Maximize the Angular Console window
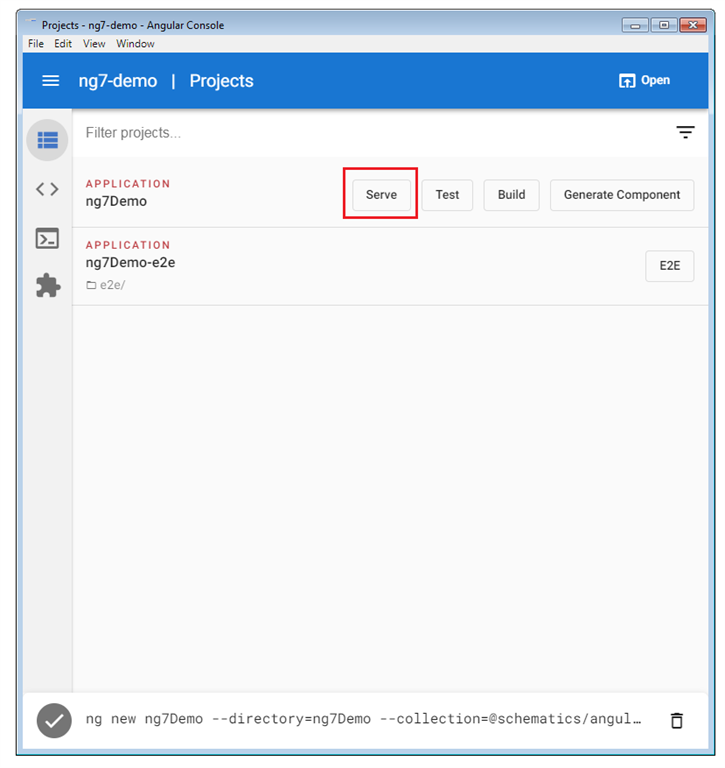 pos(664,25)
